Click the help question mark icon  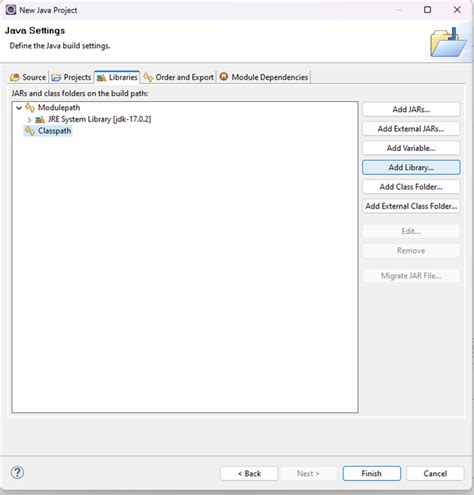pos(17,472)
